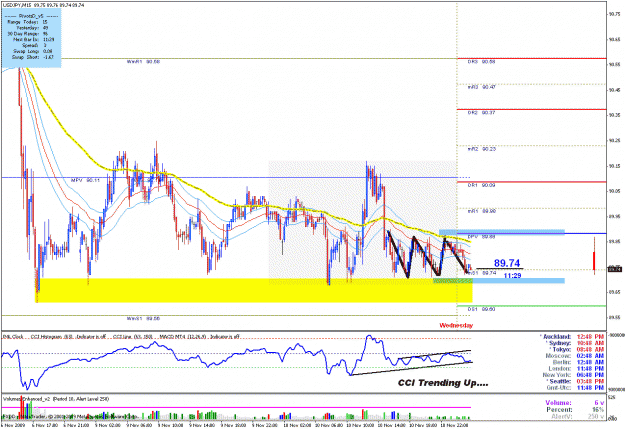Click the Sydney clock row
Image resolution: width=625 pixels, height=429 pixels.
coord(574,343)
